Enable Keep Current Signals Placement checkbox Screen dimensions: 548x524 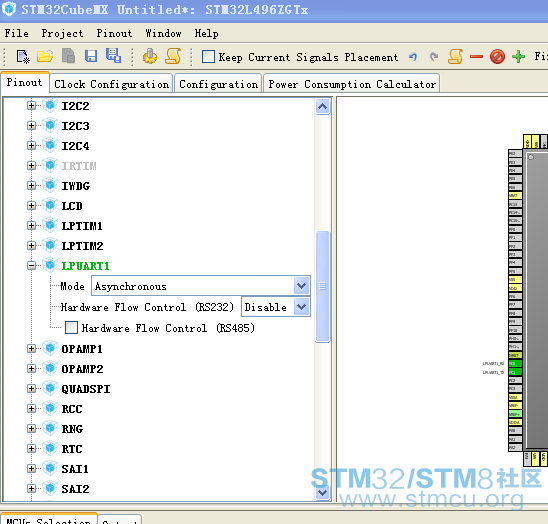[208, 56]
